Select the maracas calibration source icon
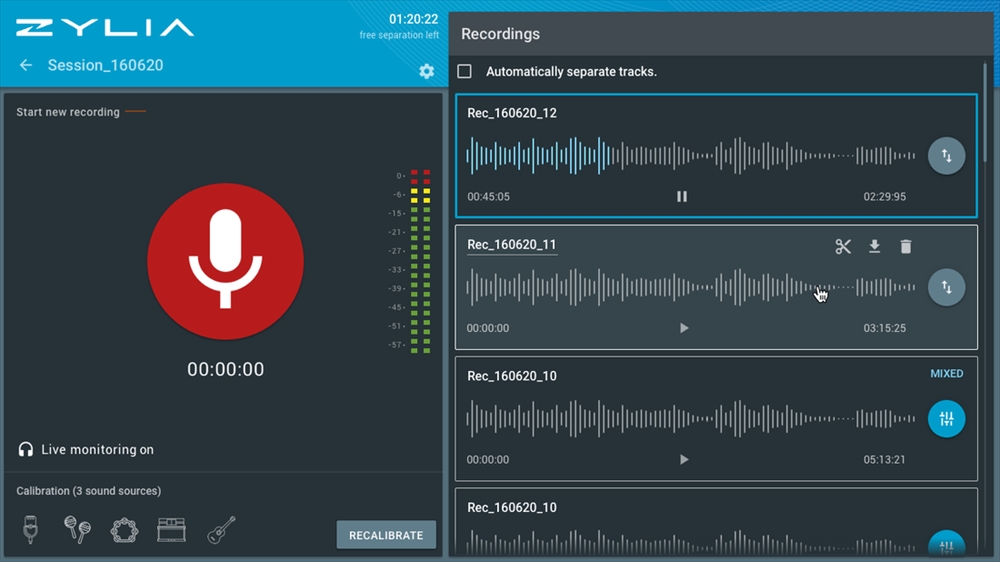 [x=77, y=529]
